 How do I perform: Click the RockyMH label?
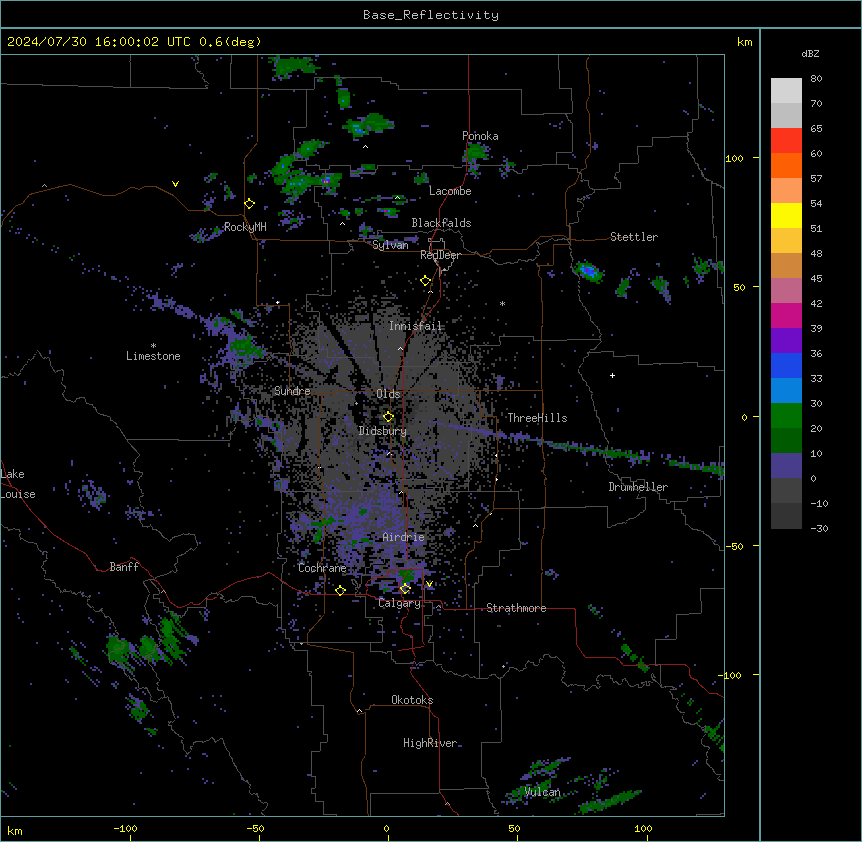tap(245, 227)
